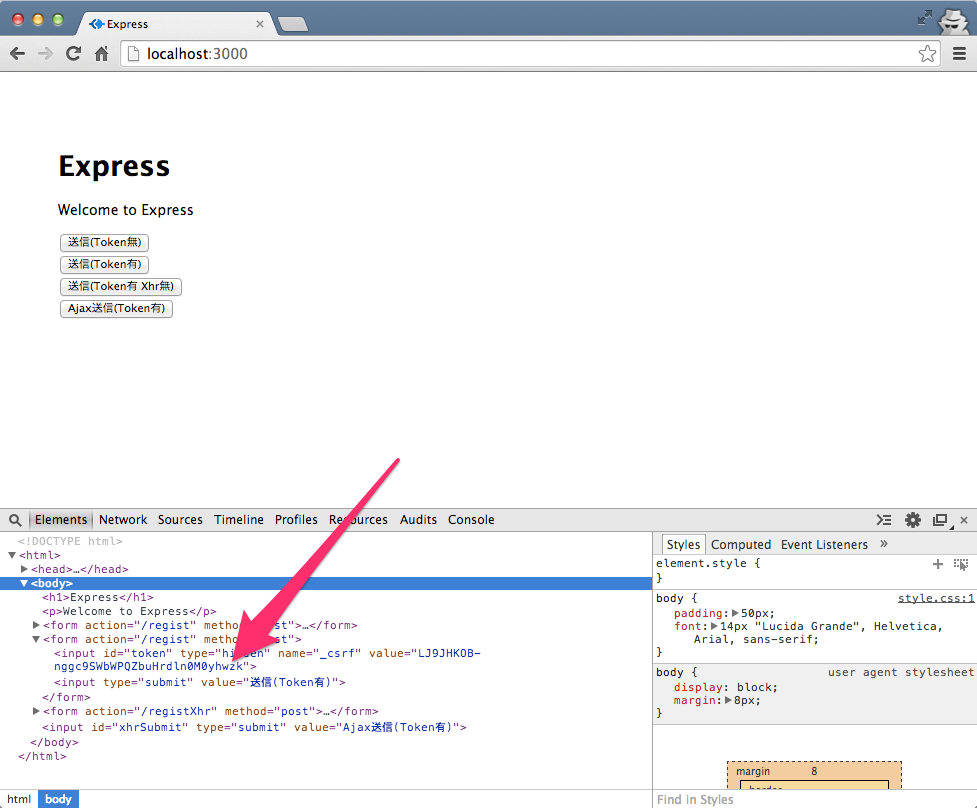Select html in the breadcrumb bar
Screen dimensions: 977x808
pyautogui.click(x=19, y=799)
